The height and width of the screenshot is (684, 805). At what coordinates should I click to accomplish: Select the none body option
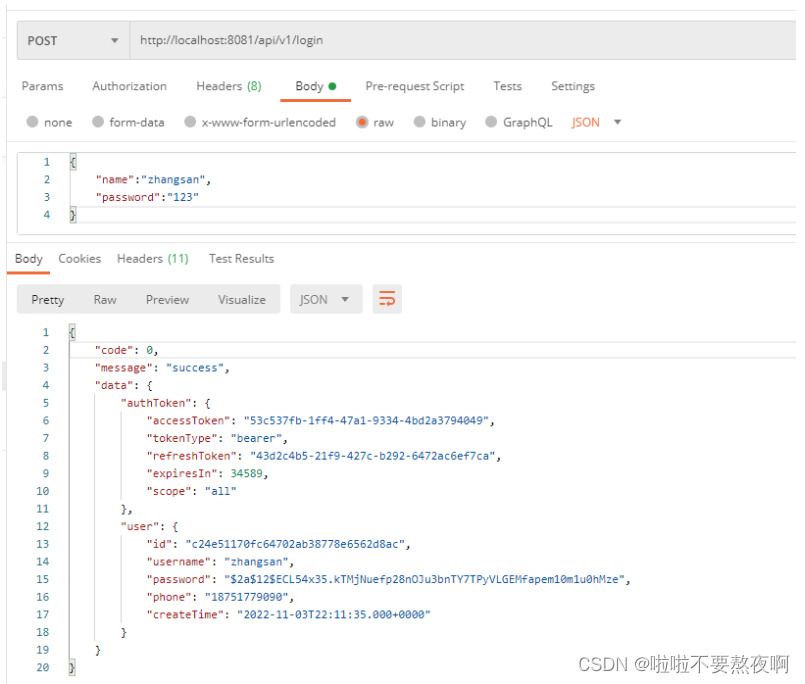[x=50, y=121]
